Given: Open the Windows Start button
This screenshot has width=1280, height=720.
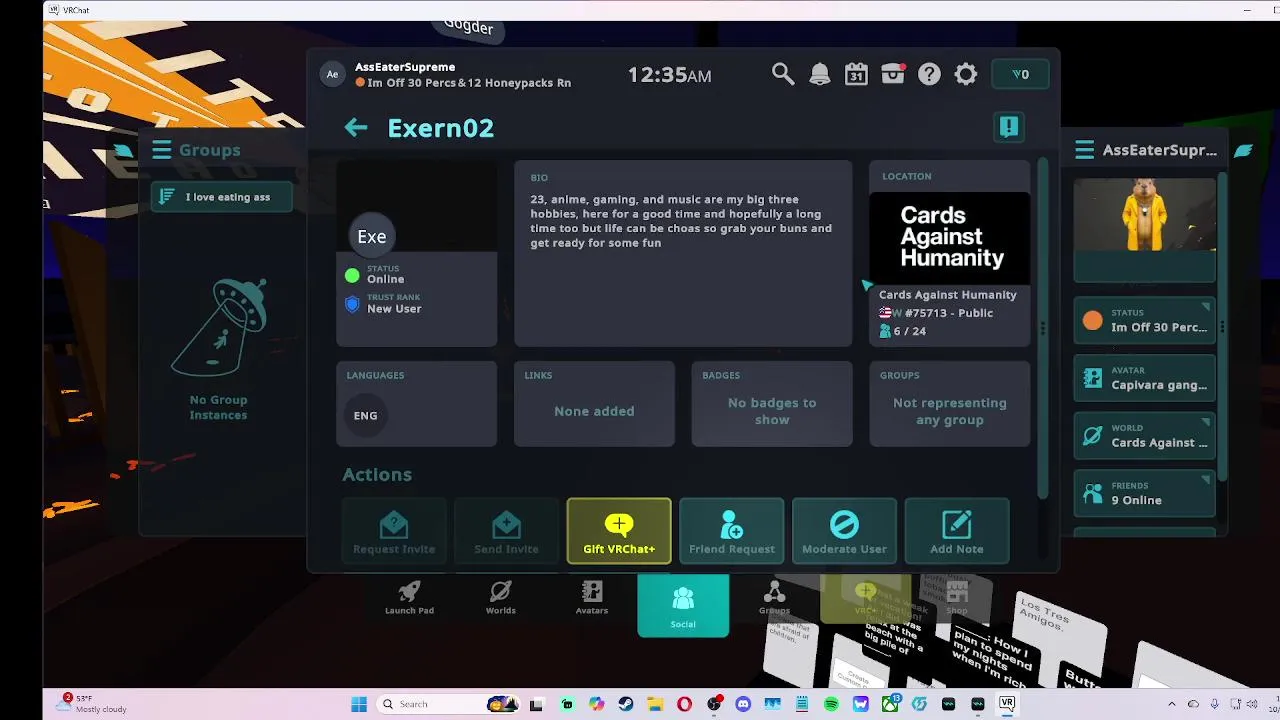Looking at the screenshot, I should coord(359,704).
